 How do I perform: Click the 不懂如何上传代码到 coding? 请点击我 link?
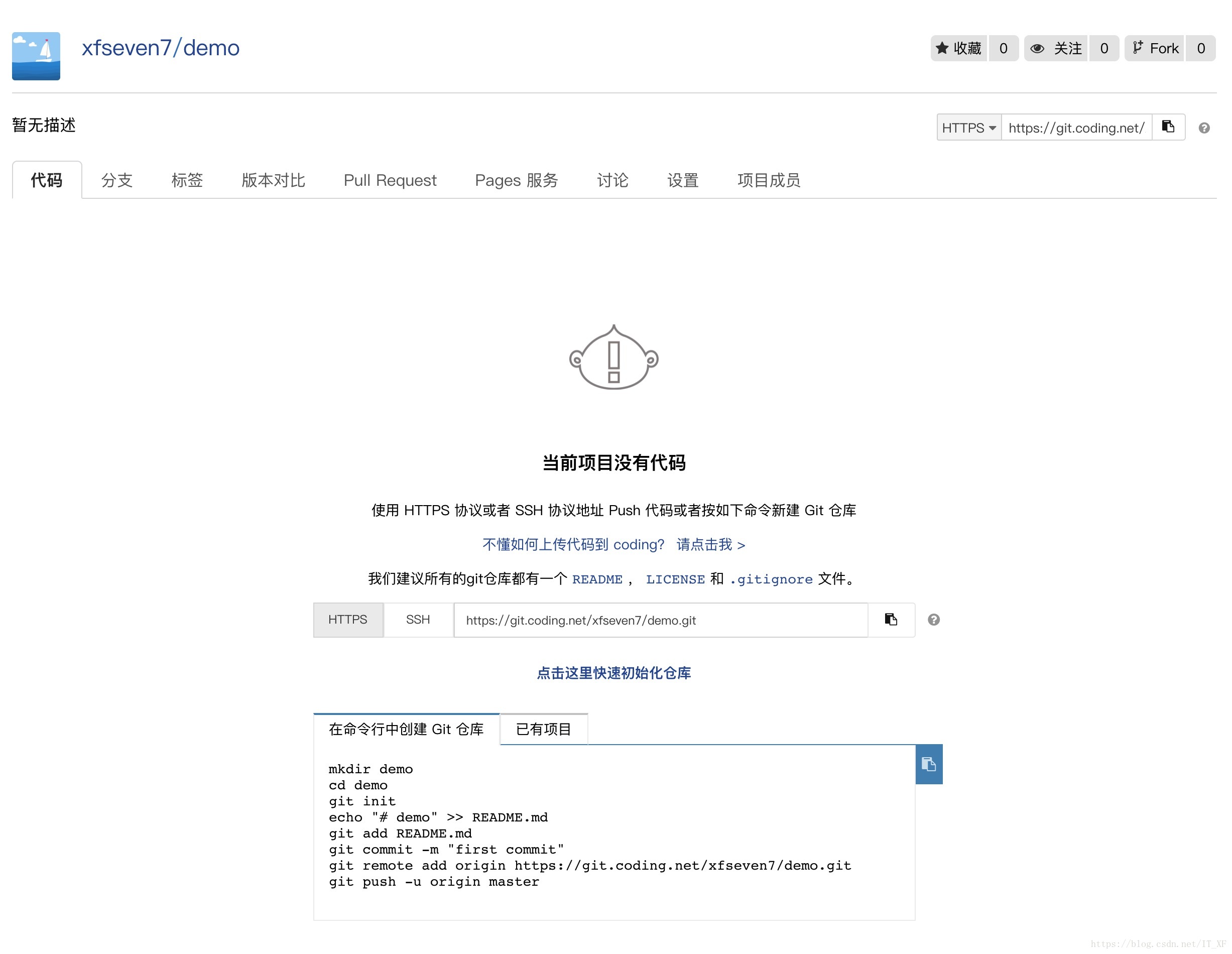(614, 544)
